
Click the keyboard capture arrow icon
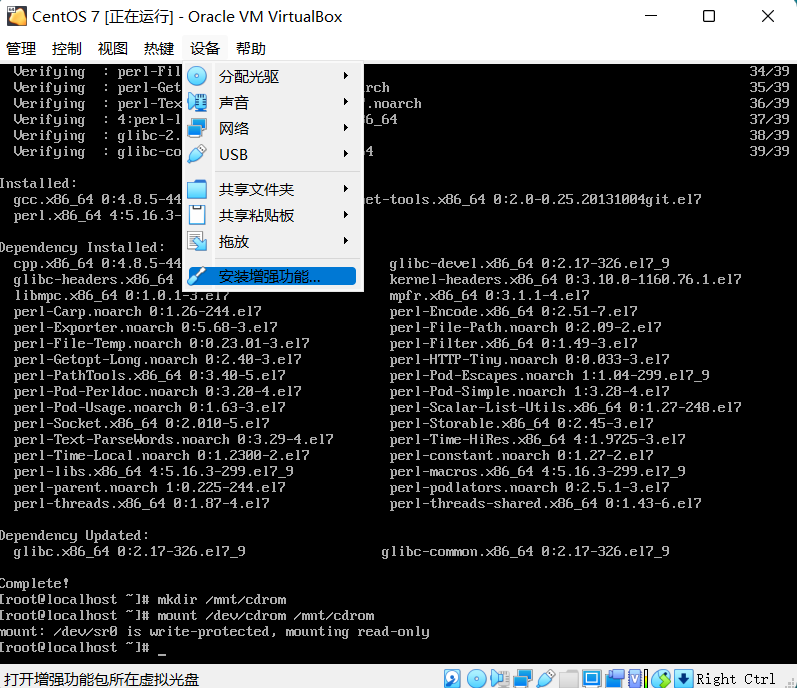coord(684,678)
